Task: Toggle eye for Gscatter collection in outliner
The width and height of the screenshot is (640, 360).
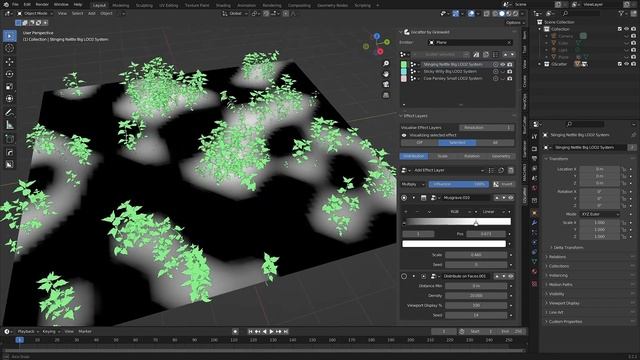Action: point(627,64)
